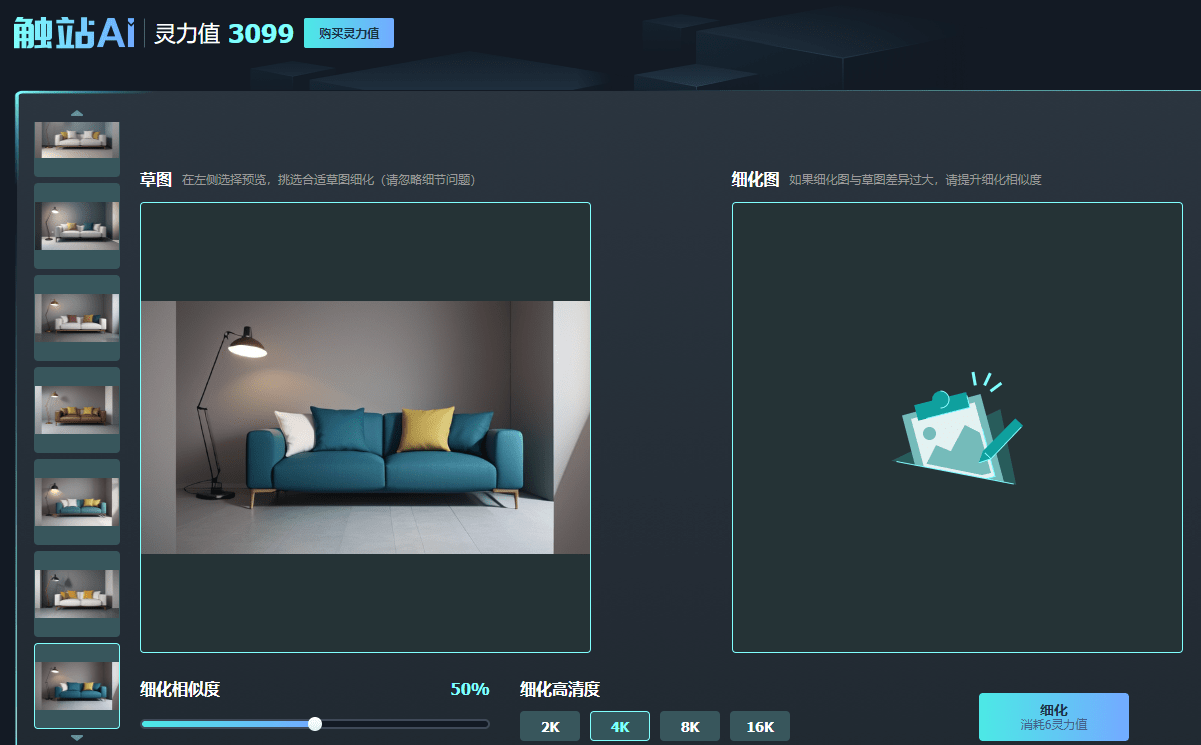This screenshot has height=745, width=1201.
Task: Click the down arrow below the thumbnail list
Action: coord(77,737)
